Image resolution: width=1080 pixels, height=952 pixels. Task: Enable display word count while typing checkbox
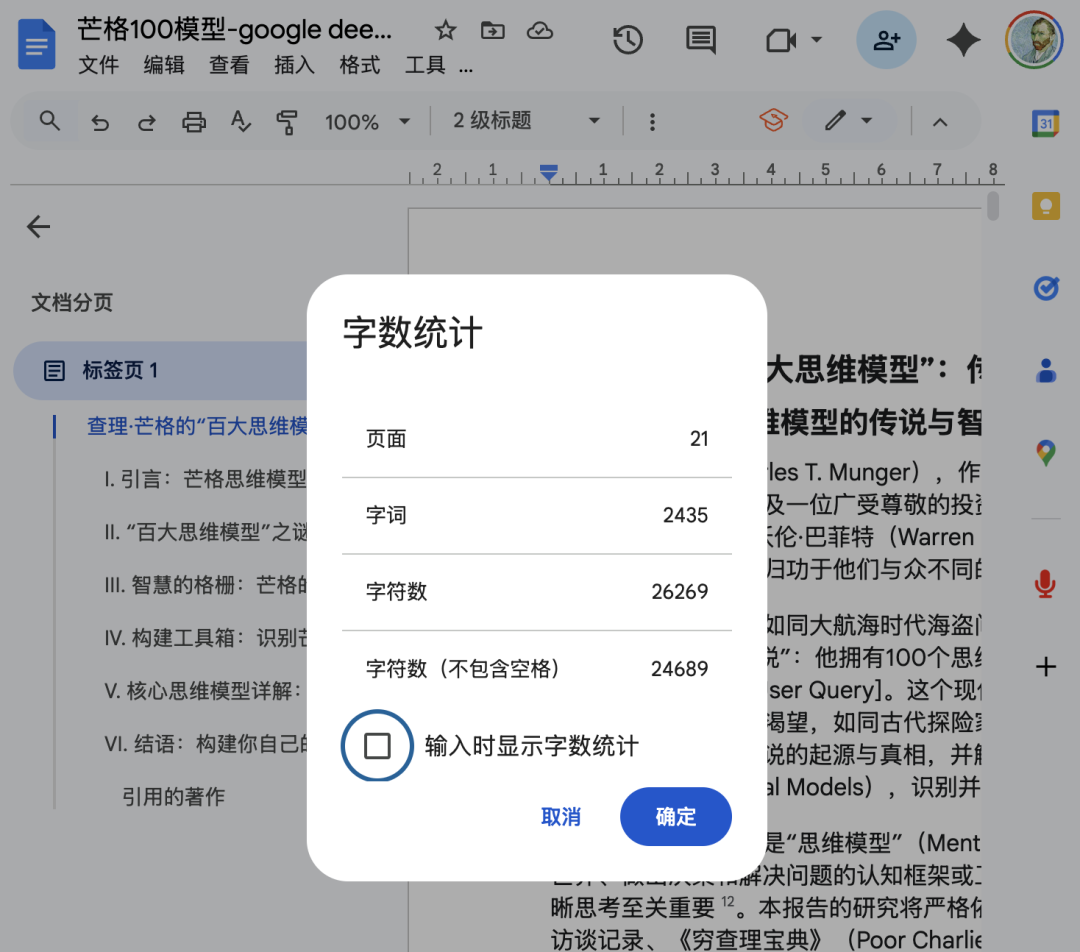click(x=377, y=746)
